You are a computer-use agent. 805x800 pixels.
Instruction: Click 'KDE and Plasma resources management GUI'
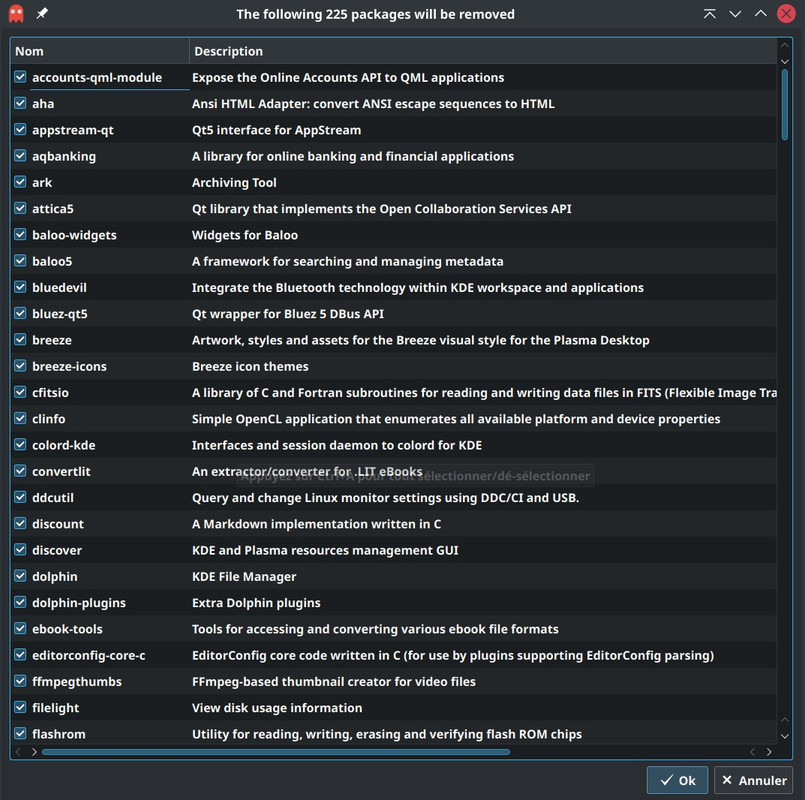pos(325,550)
